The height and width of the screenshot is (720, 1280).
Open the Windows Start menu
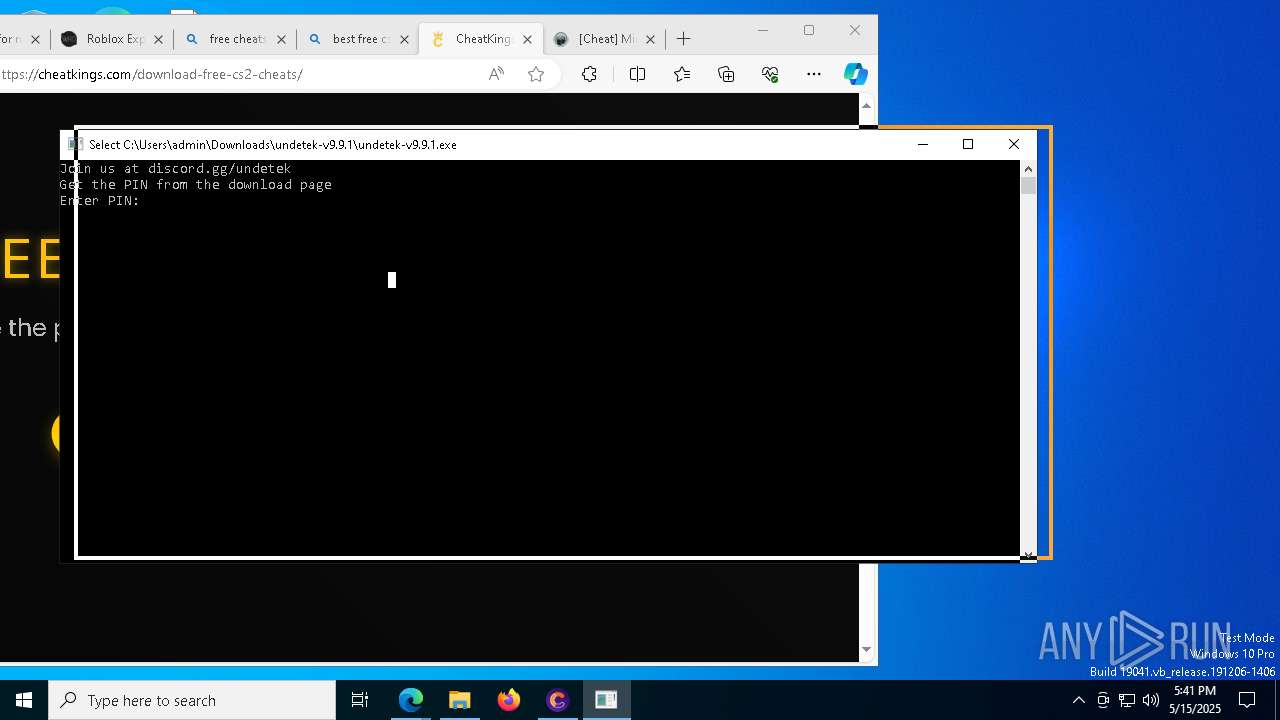click(x=24, y=700)
